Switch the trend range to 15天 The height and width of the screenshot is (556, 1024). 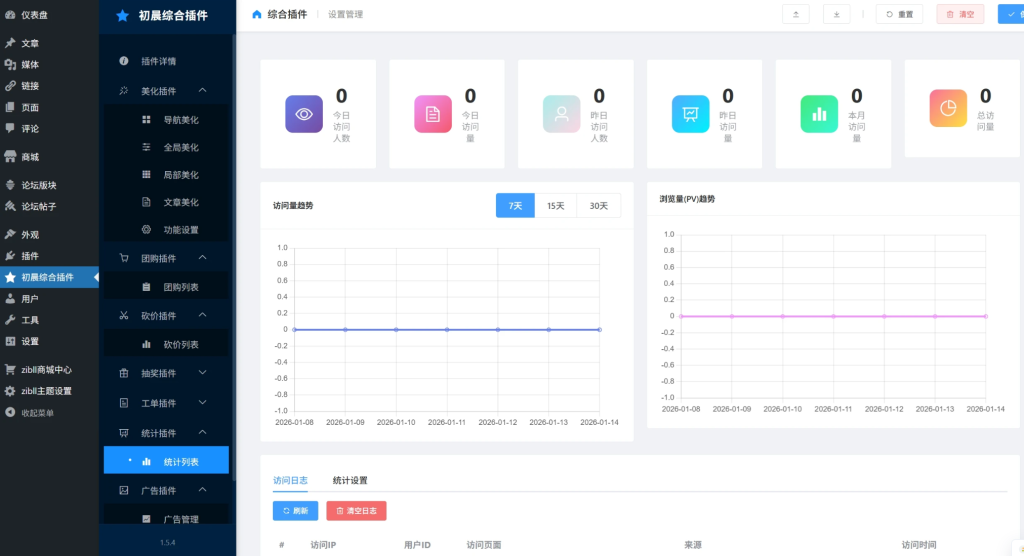tap(556, 206)
